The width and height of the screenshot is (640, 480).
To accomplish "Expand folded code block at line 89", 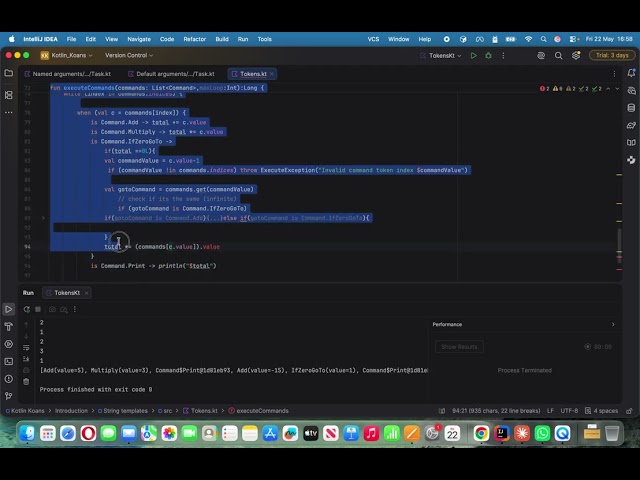I will click(x=43, y=218).
